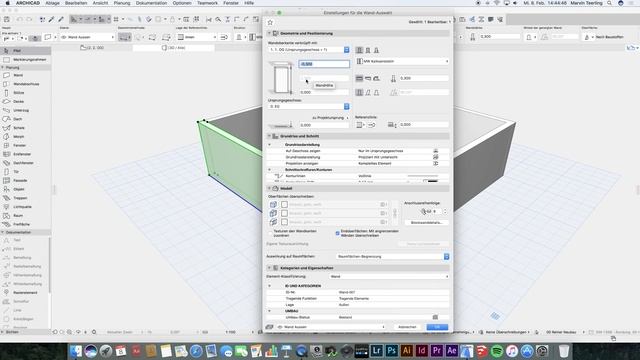The width and height of the screenshot is (640, 360).
Task: Choose trapezoid wall geometry icon
Action: point(368,78)
